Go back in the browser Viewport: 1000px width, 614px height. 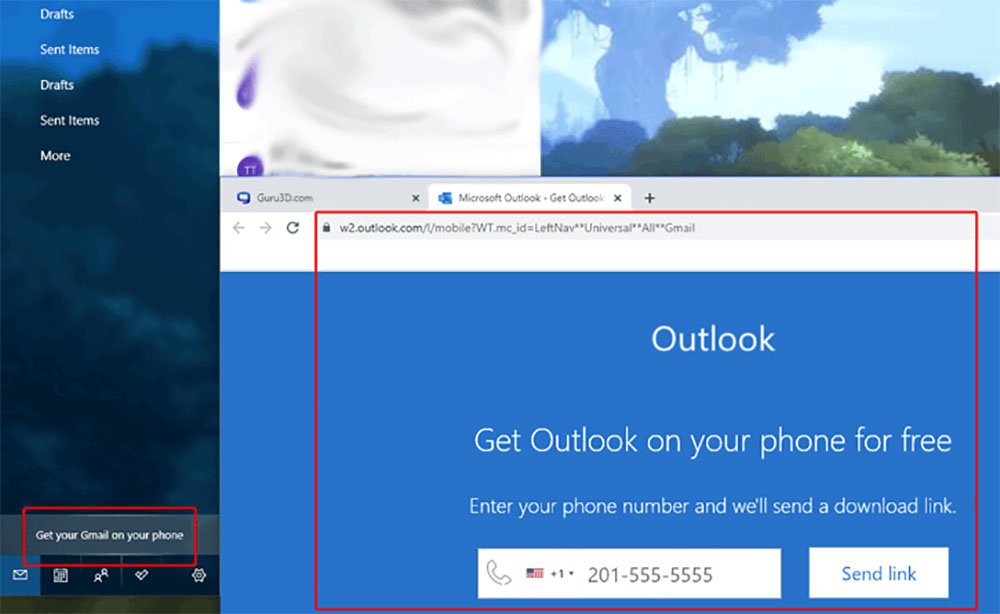pos(239,228)
